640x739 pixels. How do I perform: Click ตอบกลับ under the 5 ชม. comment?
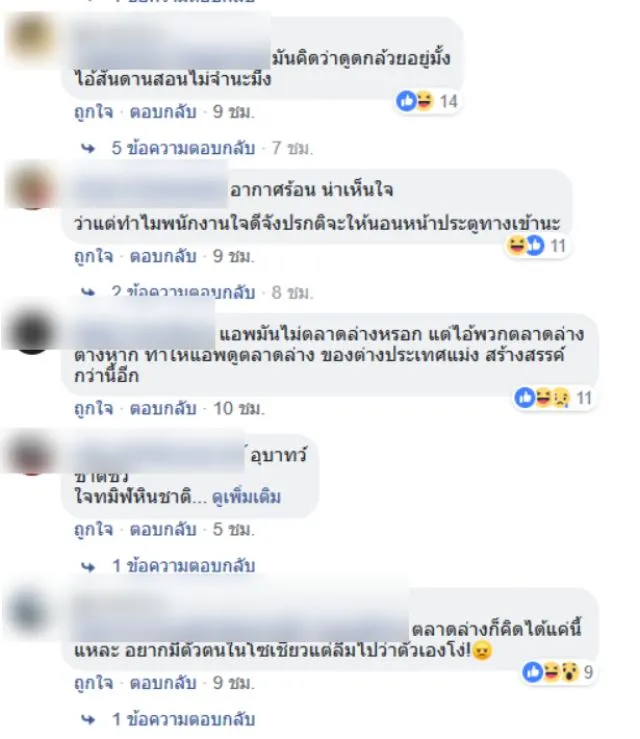[x=163, y=529]
